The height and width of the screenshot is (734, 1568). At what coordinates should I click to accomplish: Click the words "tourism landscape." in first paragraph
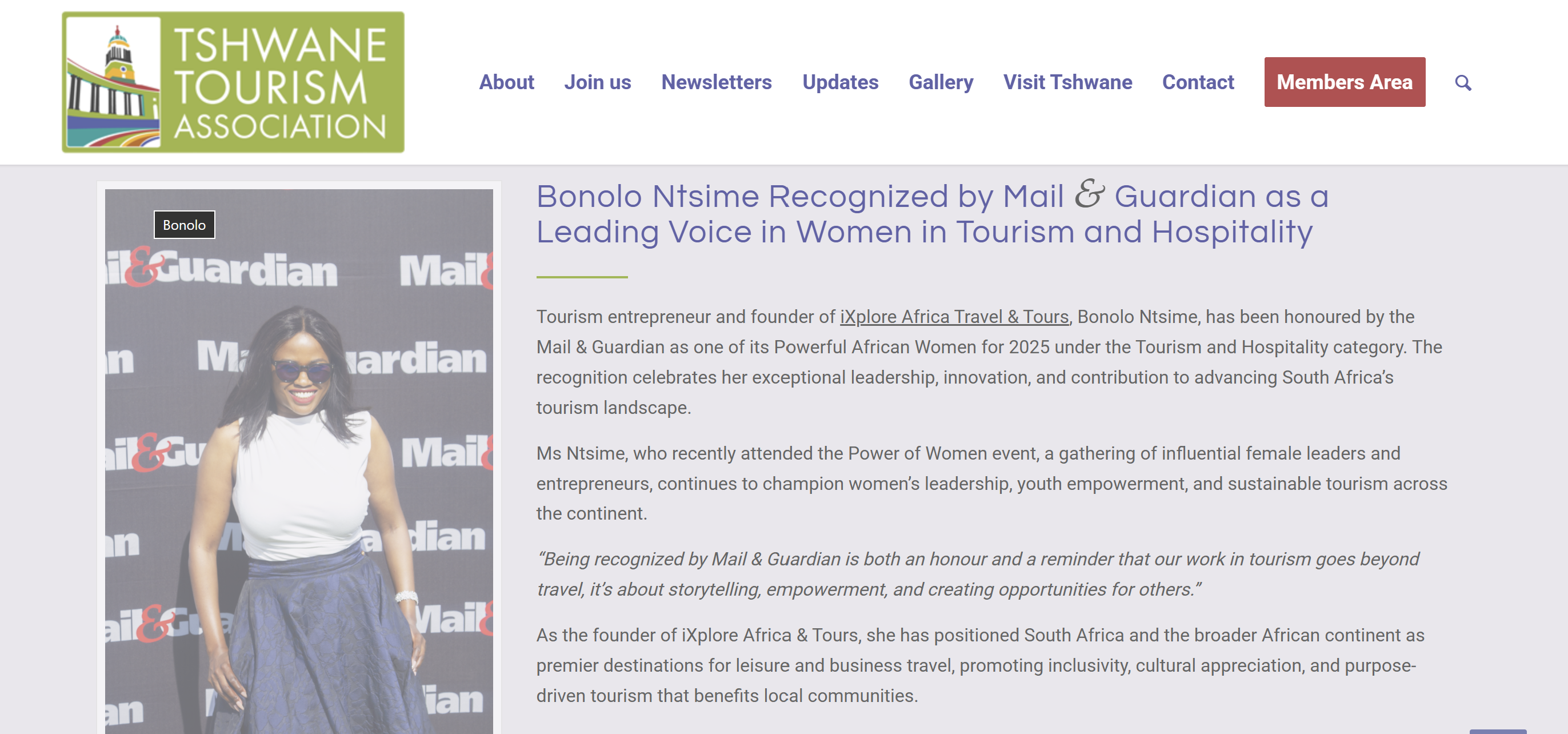[613, 408]
